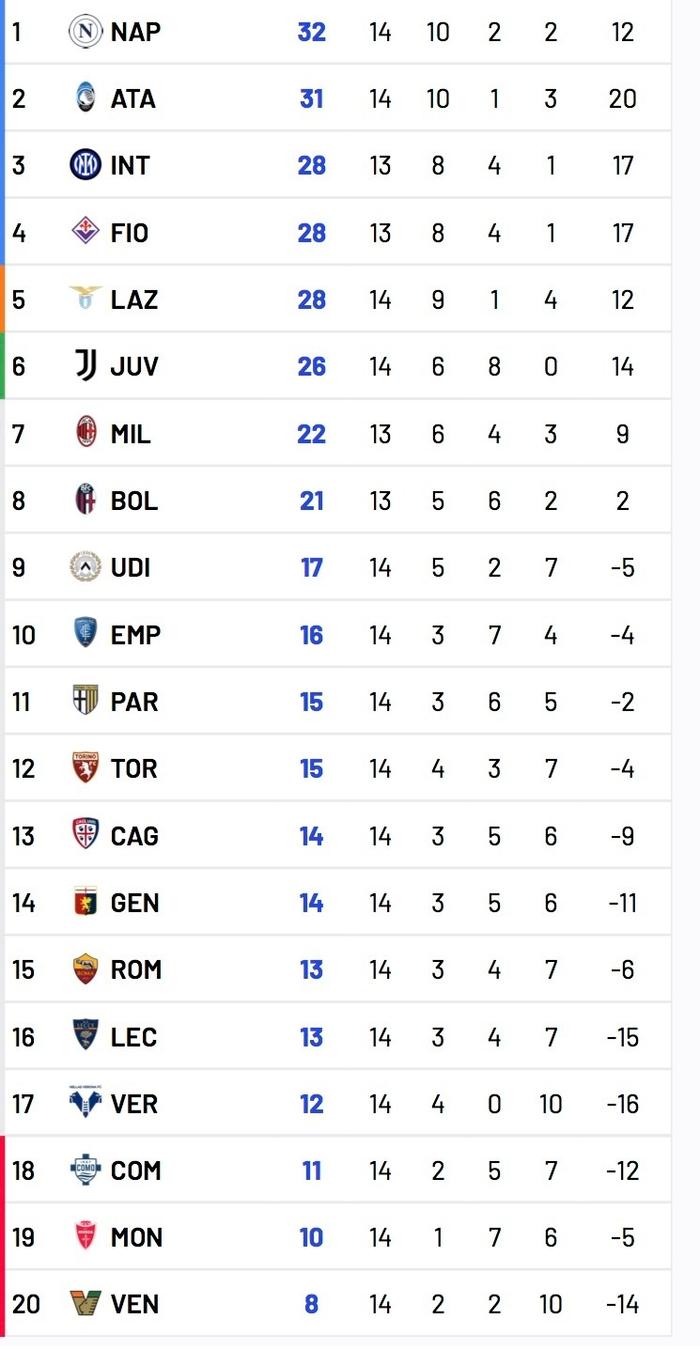The image size is (700, 1346).
Task: Click the Udinese crest icon
Action: (x=86, y=567)
